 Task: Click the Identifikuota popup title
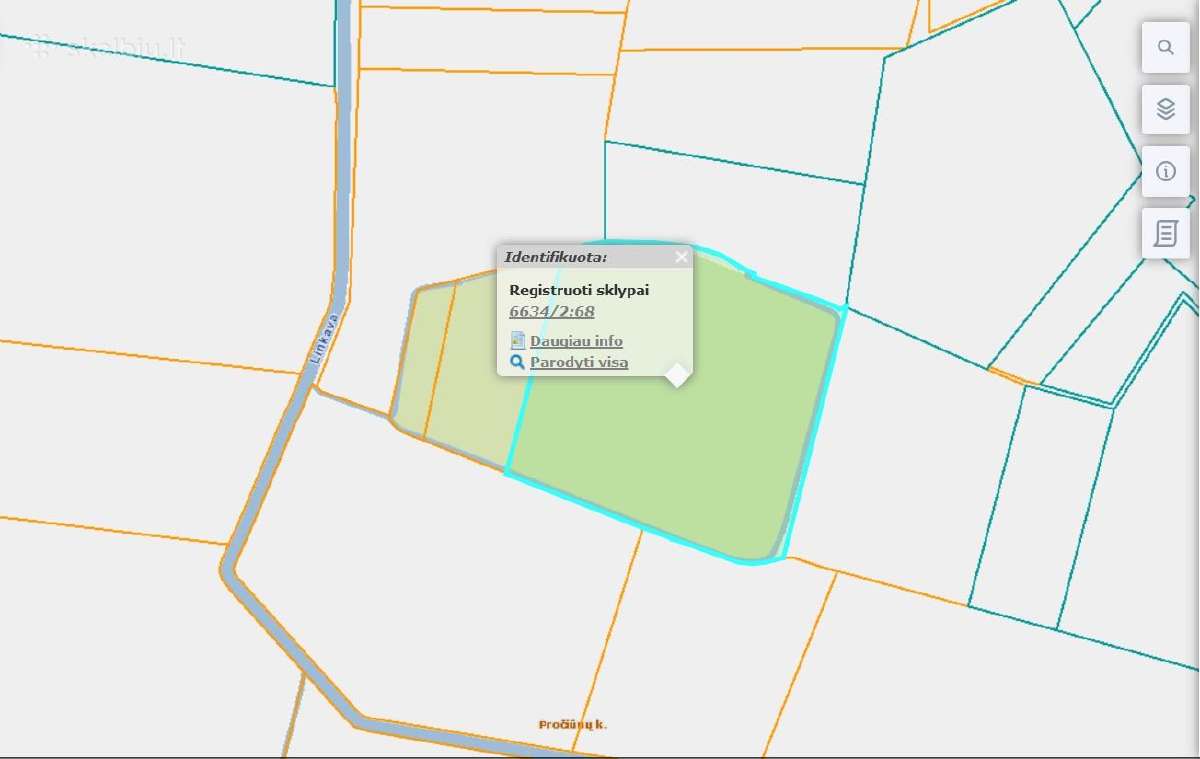[x=555, y=257]
